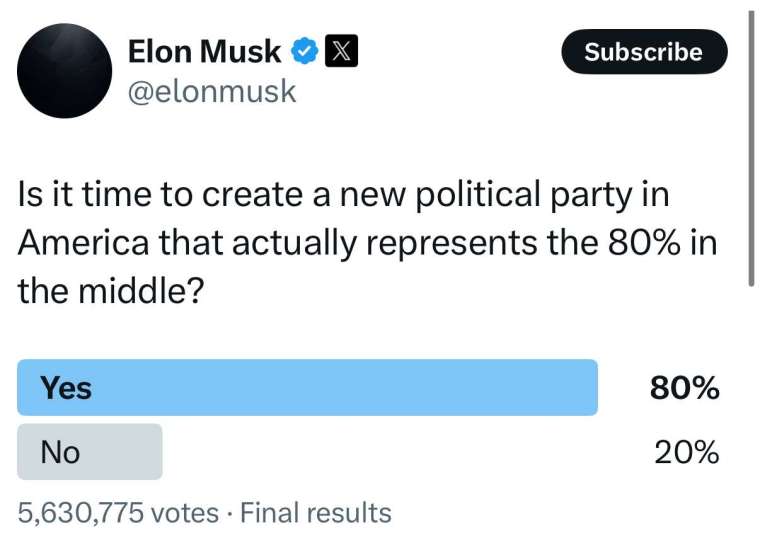Click the word America in the post

pos(83,242)
